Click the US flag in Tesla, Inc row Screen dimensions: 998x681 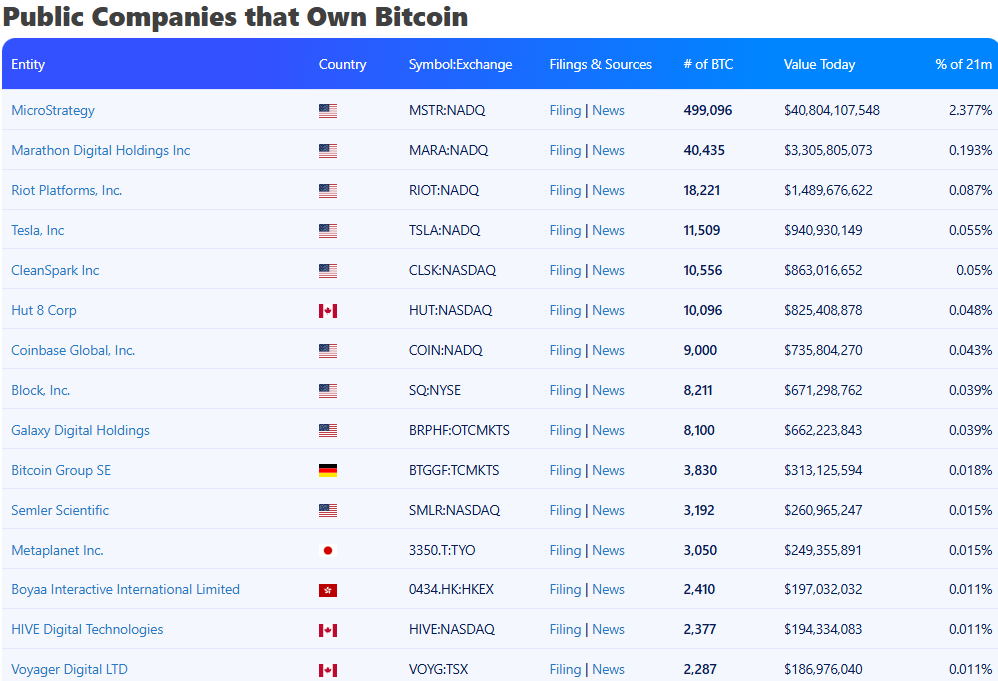tap(327, 231)
